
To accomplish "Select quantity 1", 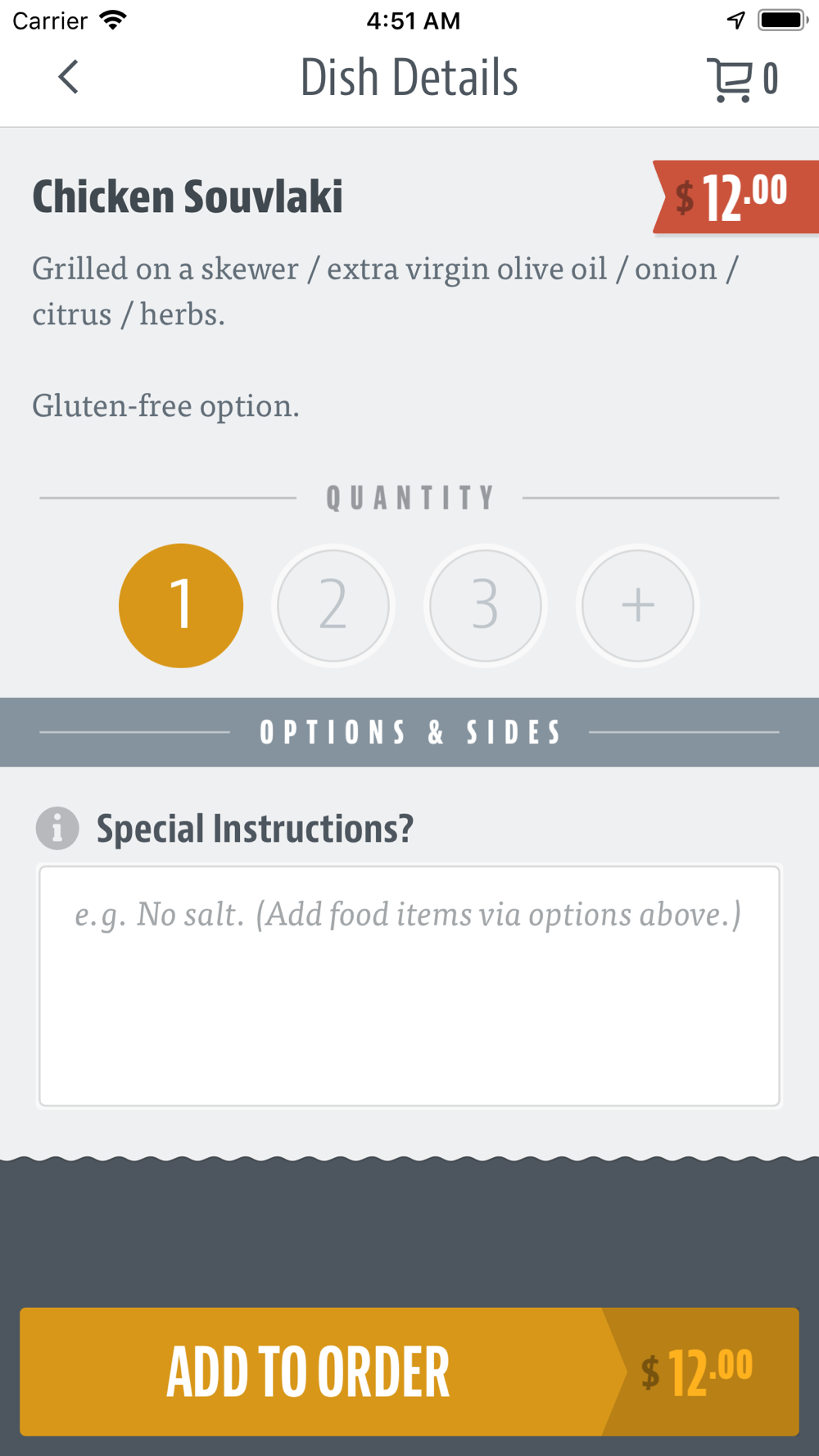I will tap(181, 605).
